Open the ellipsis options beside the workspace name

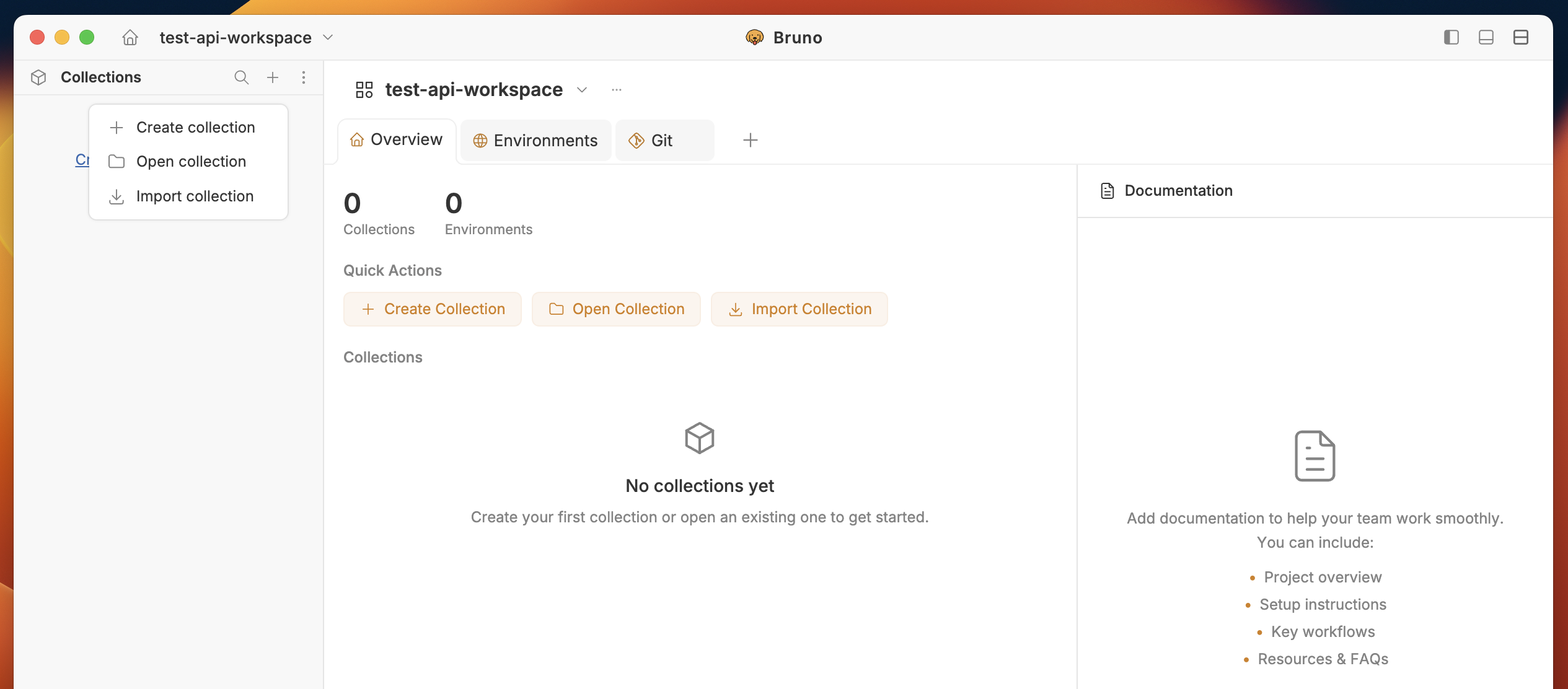(616, 90)
